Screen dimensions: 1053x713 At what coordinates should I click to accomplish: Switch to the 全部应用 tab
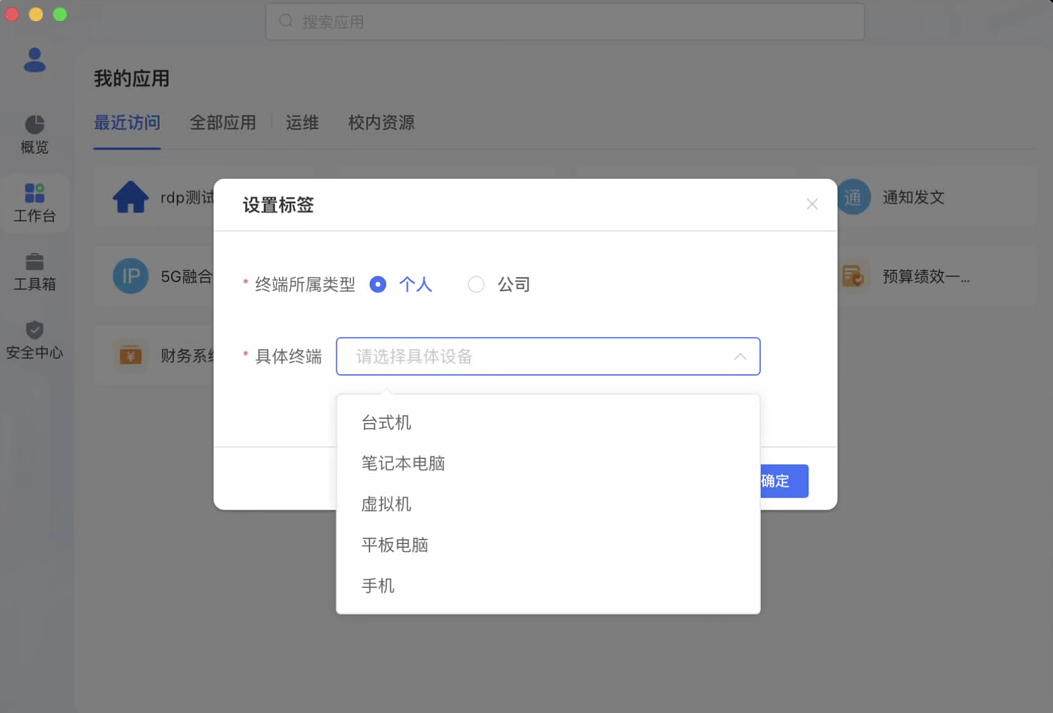click(x=223, y=123)
